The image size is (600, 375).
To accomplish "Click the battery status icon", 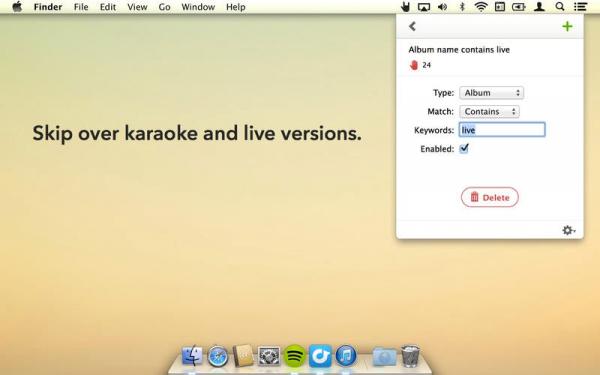I will (518, 7).
